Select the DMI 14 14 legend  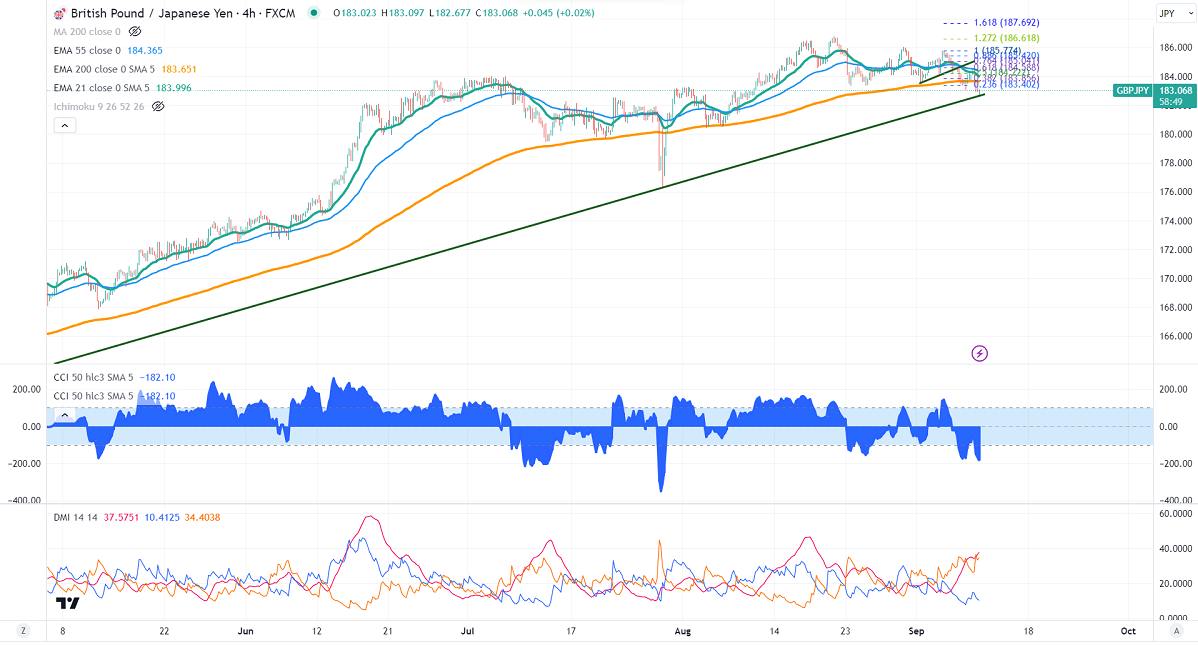click(x=76, y=518)
